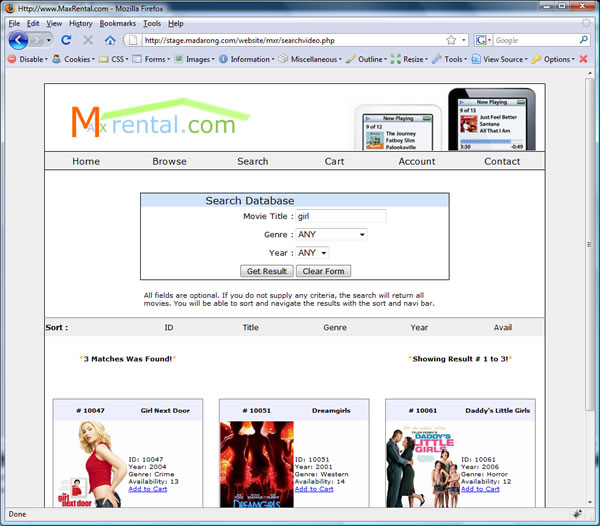Open the Resize developer toolbar menu

(x=409, y=59)
